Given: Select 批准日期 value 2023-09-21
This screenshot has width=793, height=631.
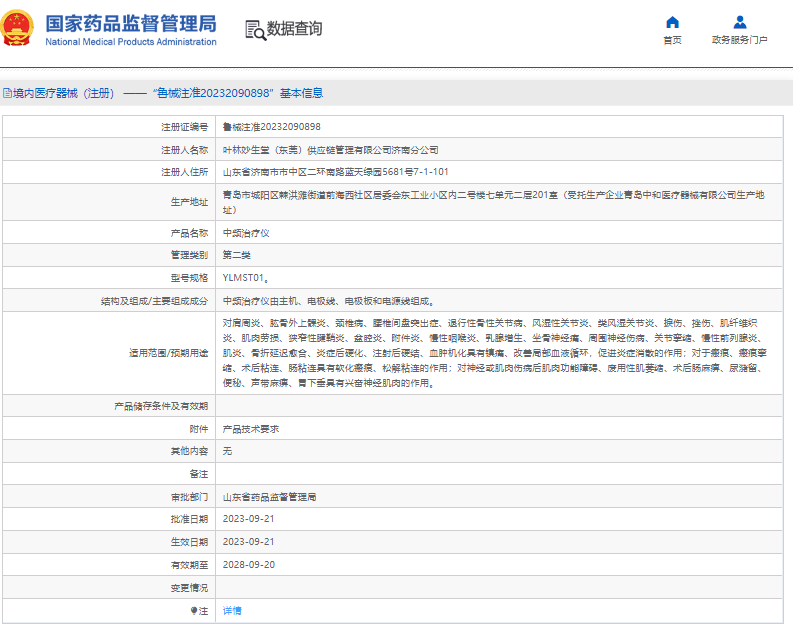Looking at the screenshot, I should click(x=249, y=519).
